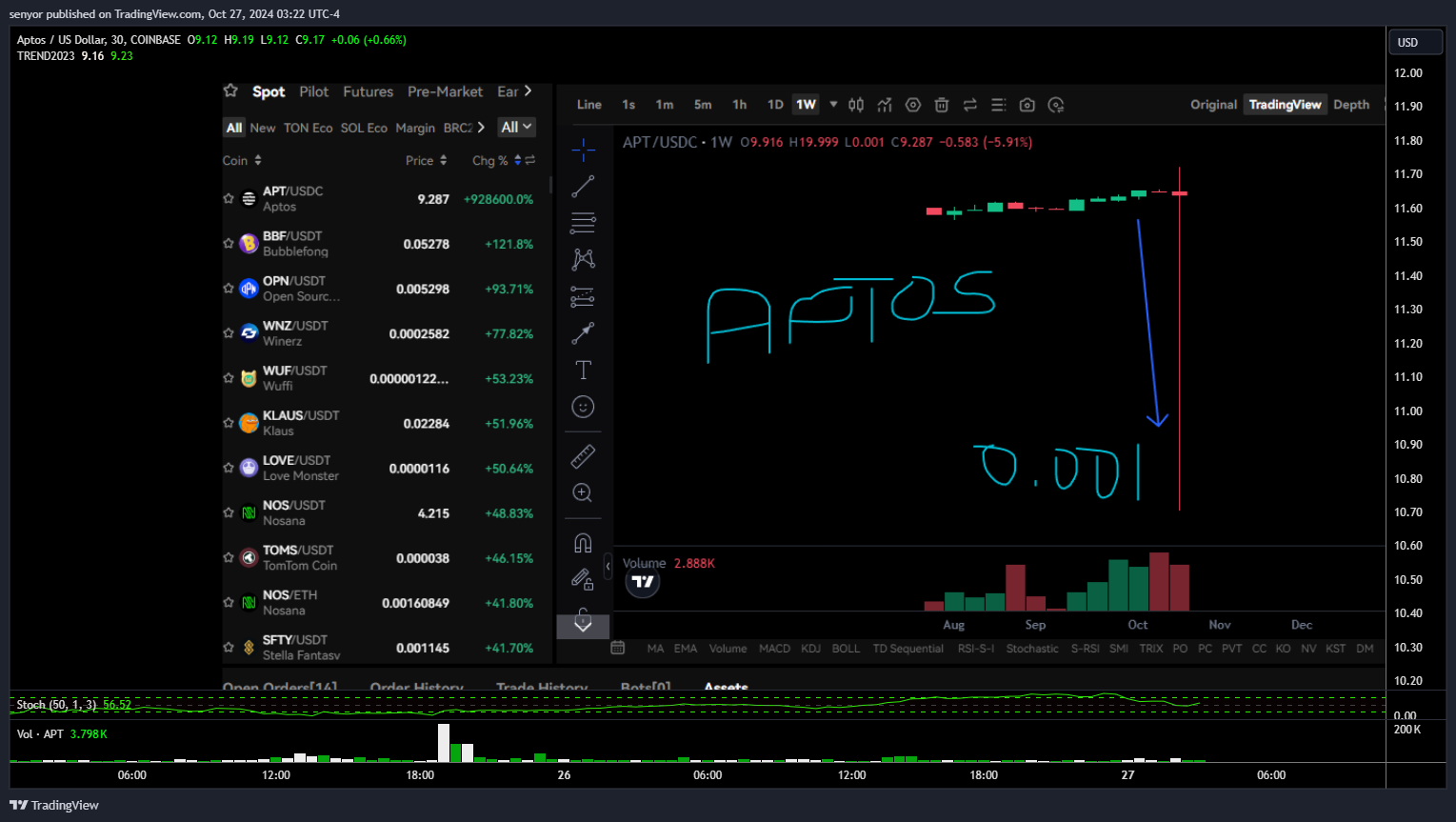This screenshot has width=1456, height=822.
Task: Open the All quote currency dropdown
Action: tap(517, 127)
